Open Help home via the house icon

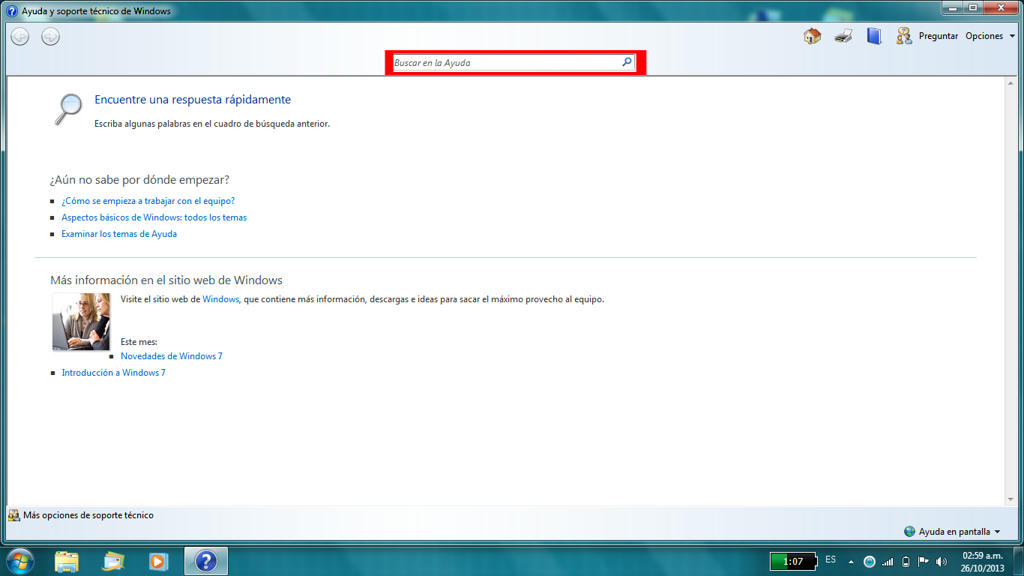812,36
